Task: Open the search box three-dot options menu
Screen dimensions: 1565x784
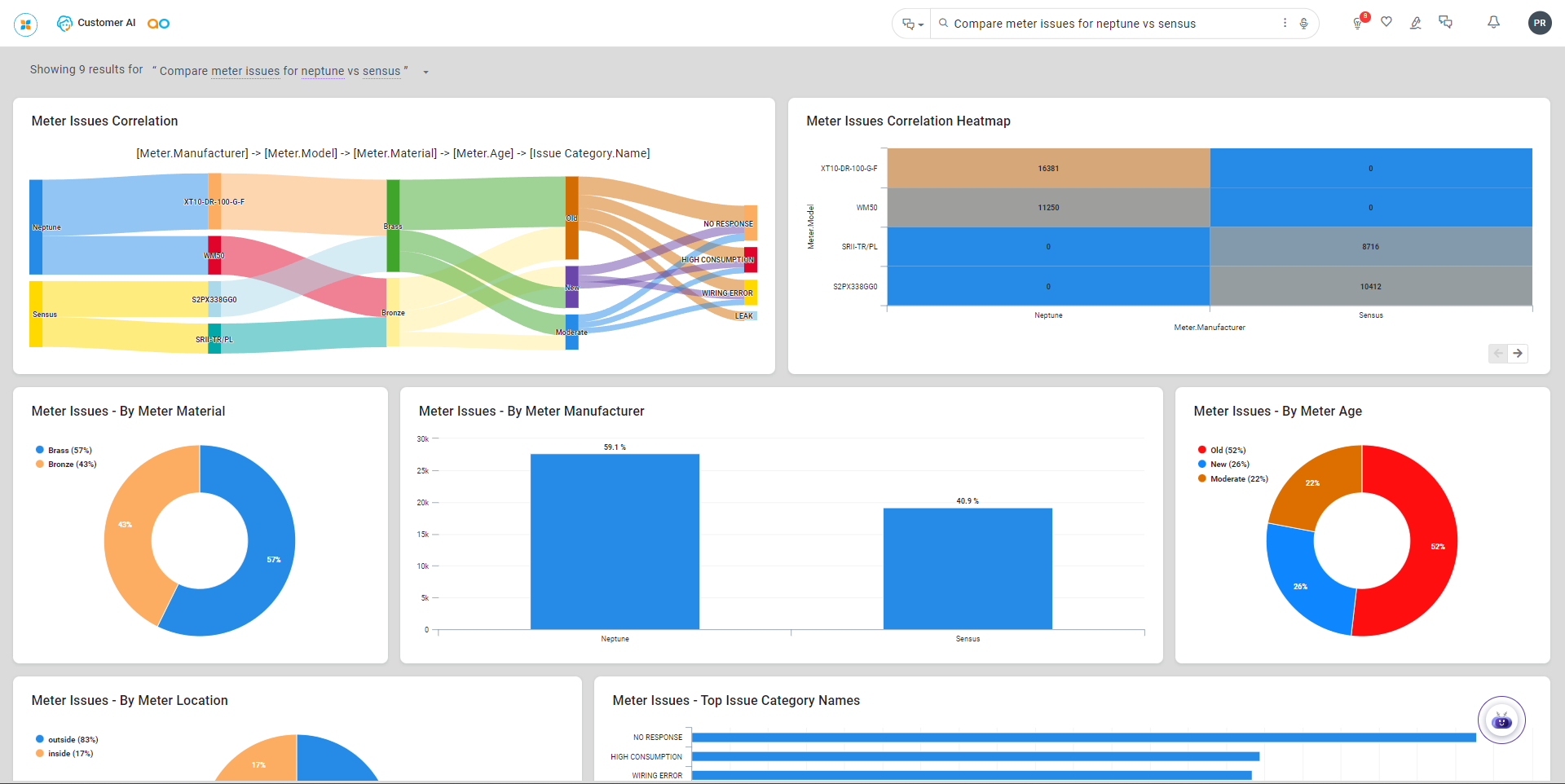Action: click(x=1285, y=23)
